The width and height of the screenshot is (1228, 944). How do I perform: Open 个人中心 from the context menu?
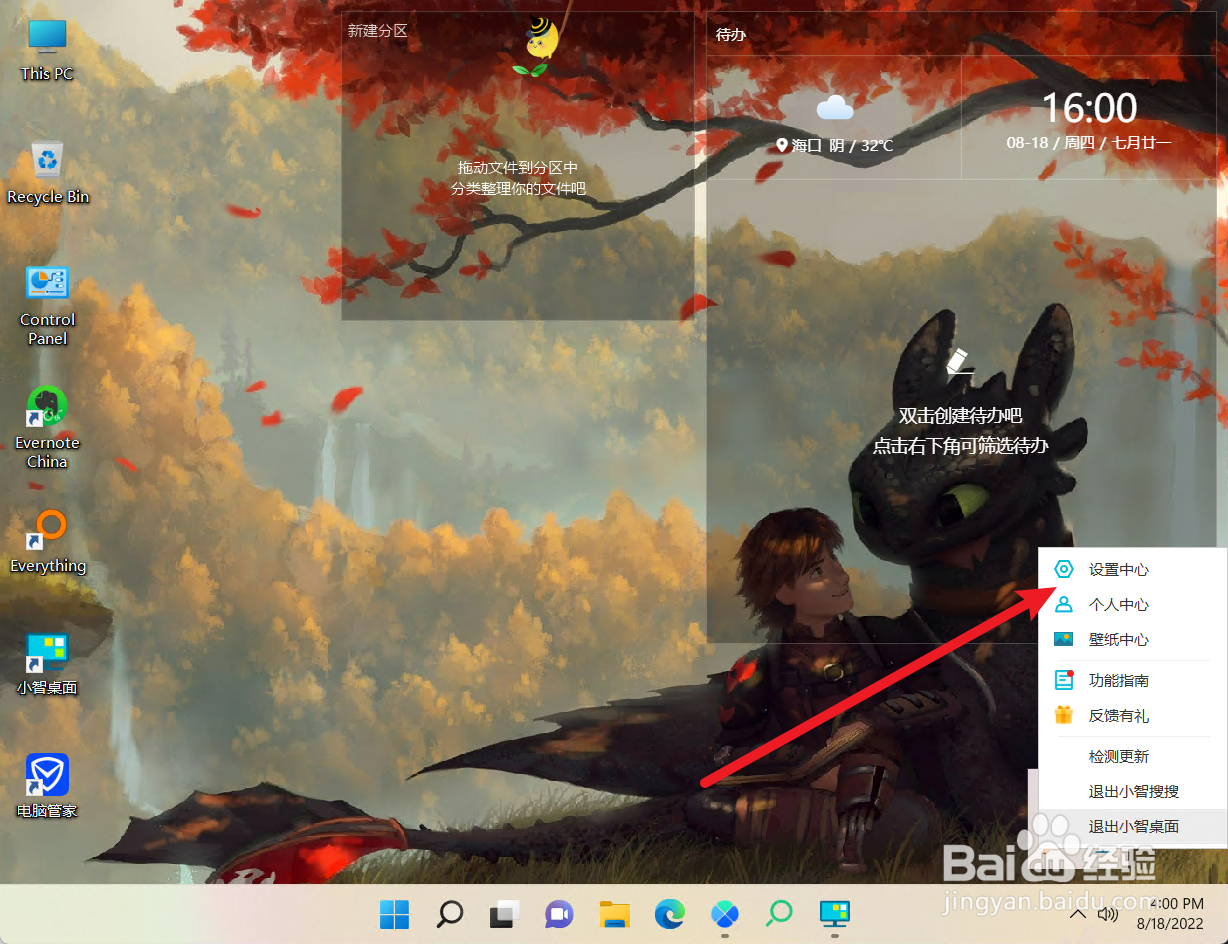tap(1133, 604)
